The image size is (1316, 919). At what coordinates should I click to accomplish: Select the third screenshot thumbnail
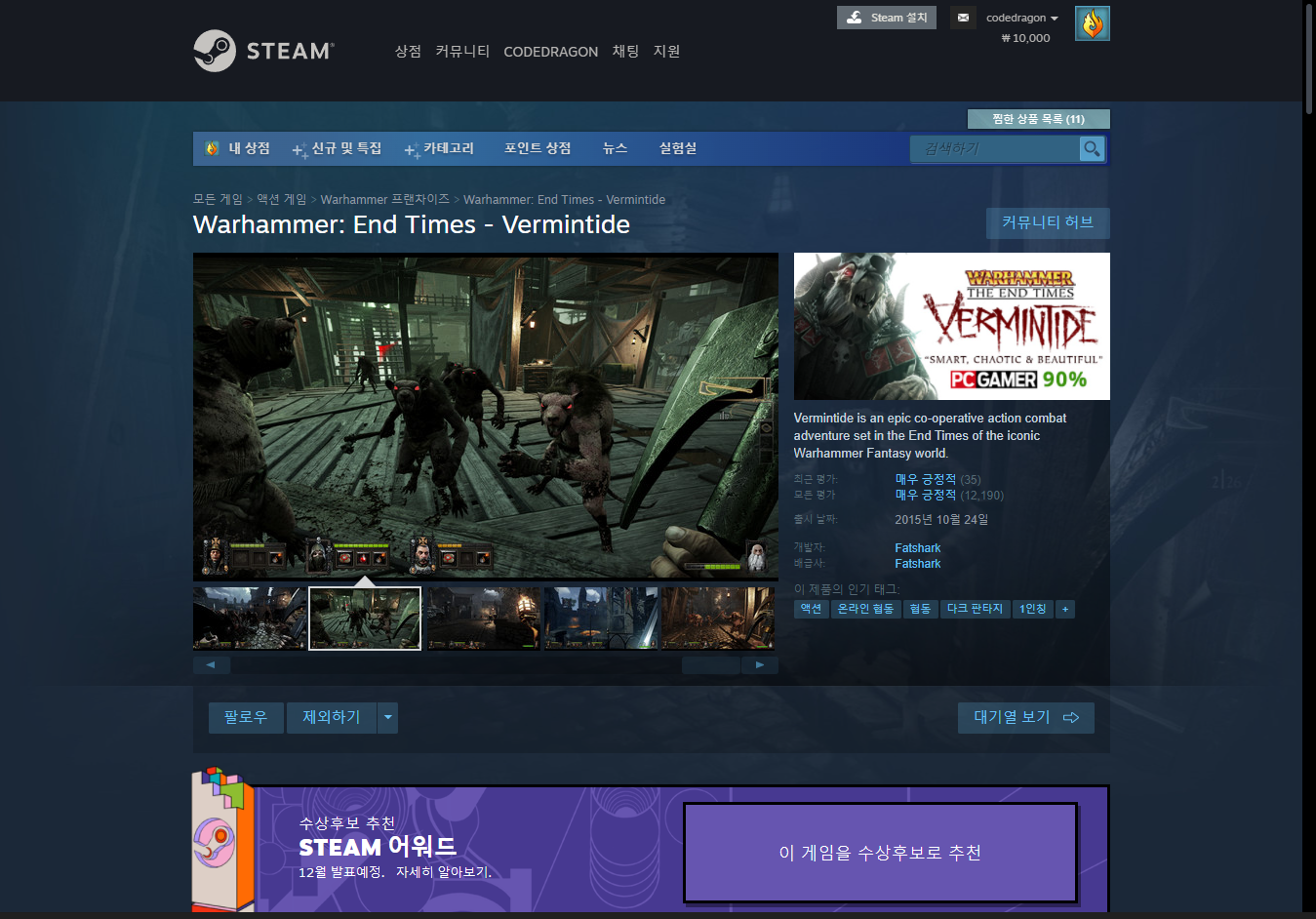[483, 619]
